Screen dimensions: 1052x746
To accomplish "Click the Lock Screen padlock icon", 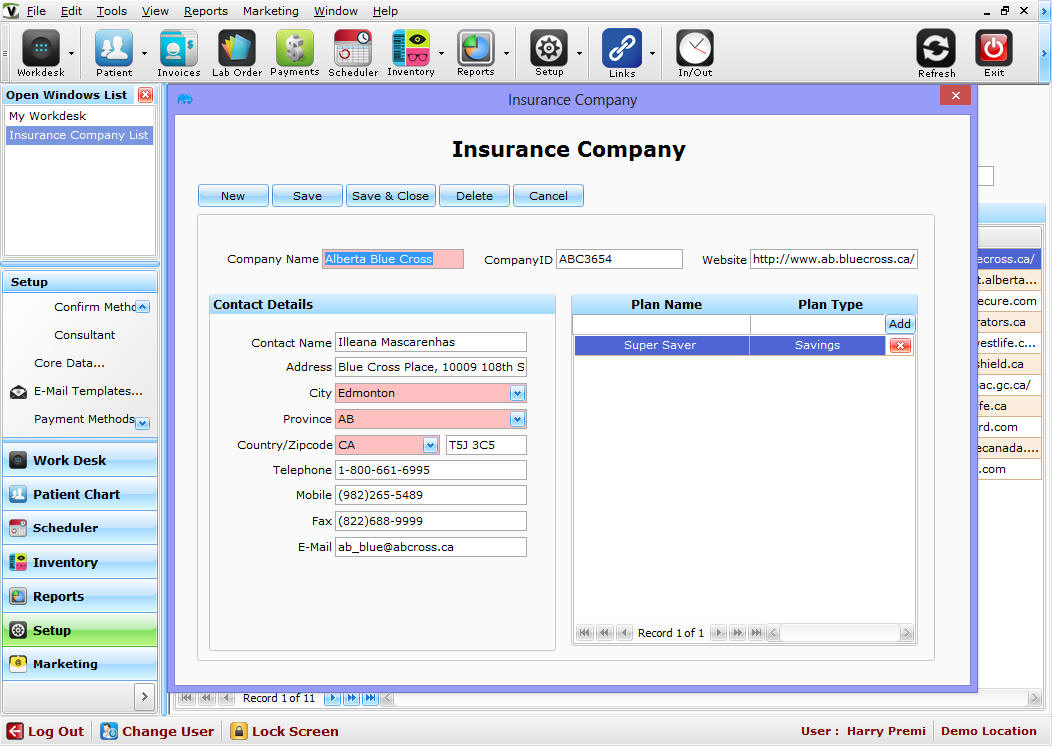I will [x=238, y=731].
